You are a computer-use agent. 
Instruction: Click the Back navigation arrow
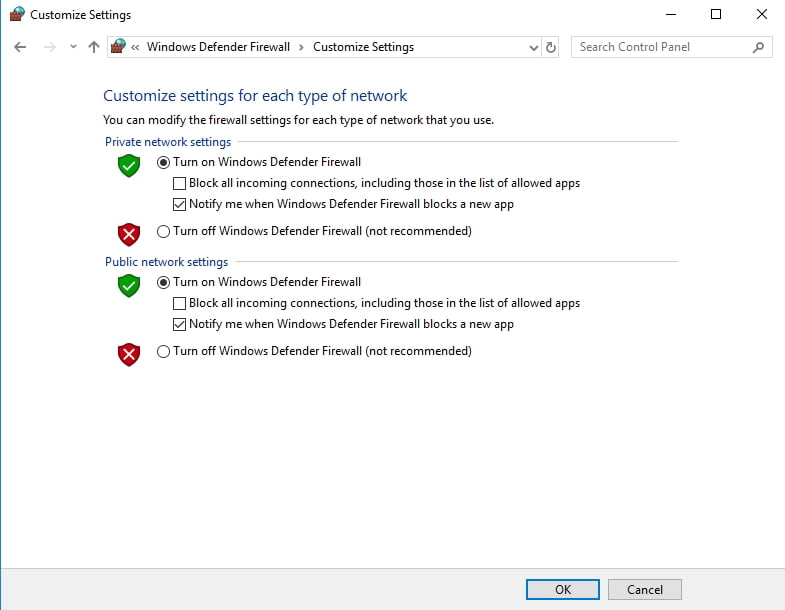coord(20,47)
